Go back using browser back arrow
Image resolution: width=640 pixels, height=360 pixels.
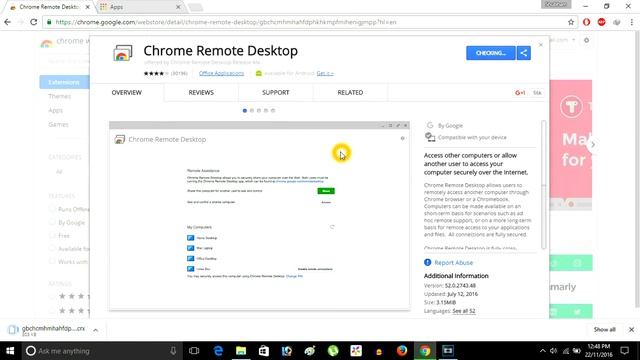click(7, 22)
